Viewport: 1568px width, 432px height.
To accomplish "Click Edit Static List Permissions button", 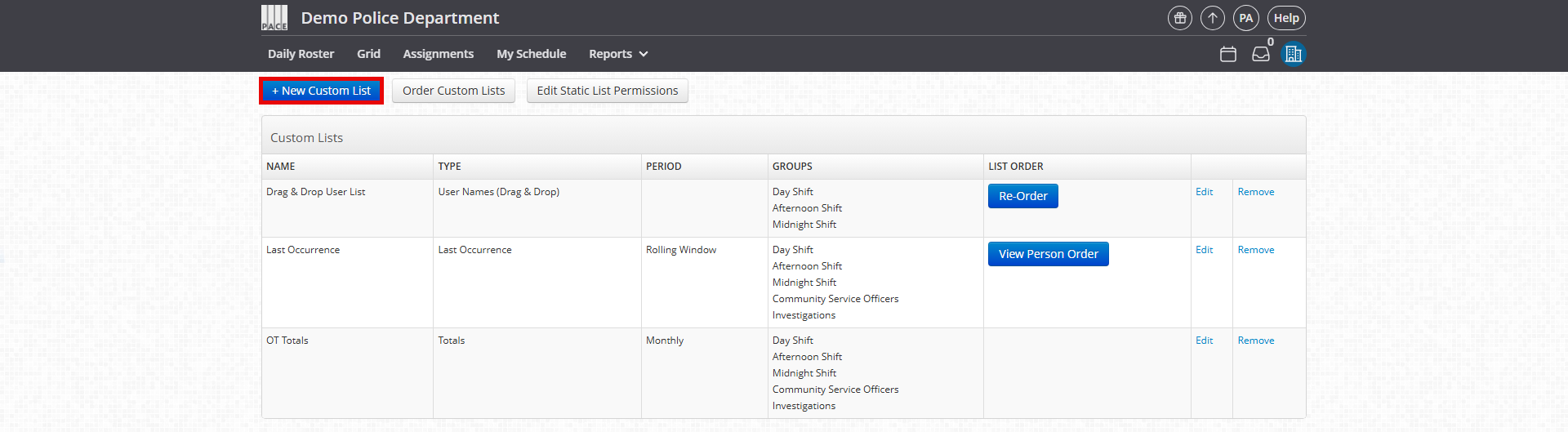I will click(607, 91).
